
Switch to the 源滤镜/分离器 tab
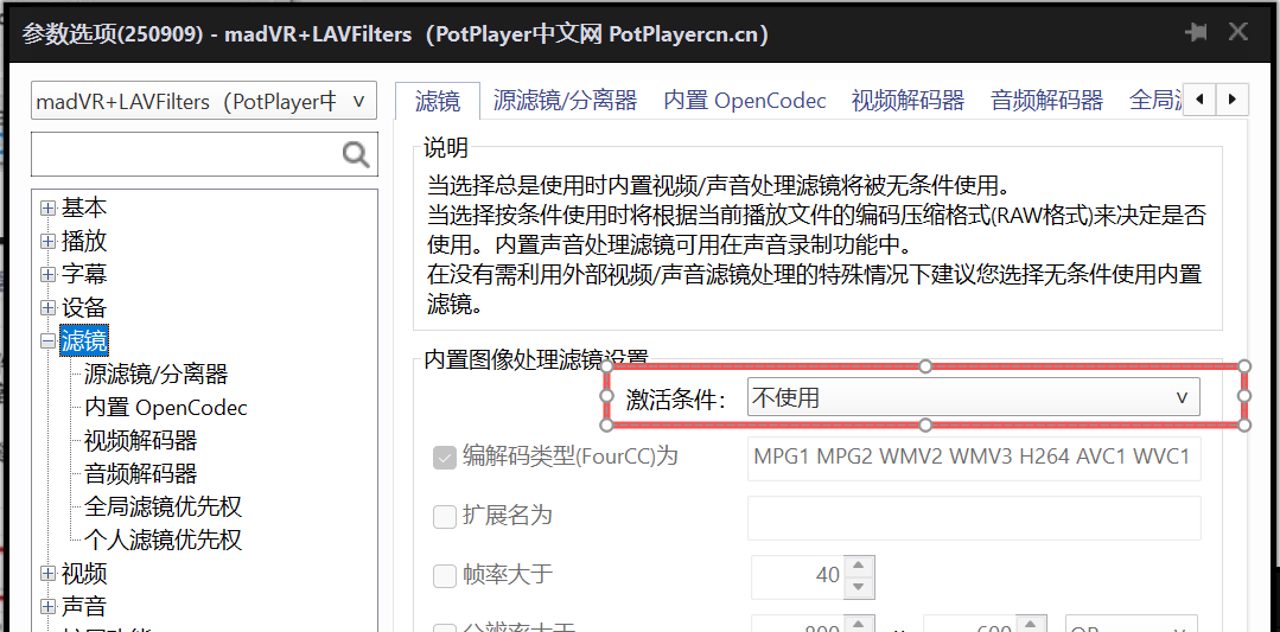pos(565,101)
